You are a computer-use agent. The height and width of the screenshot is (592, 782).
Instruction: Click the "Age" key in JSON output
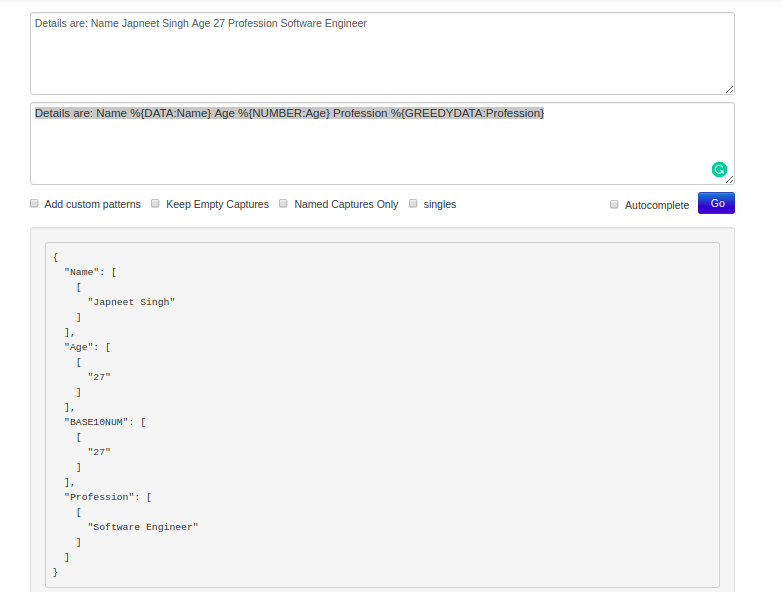click(78, 347)
